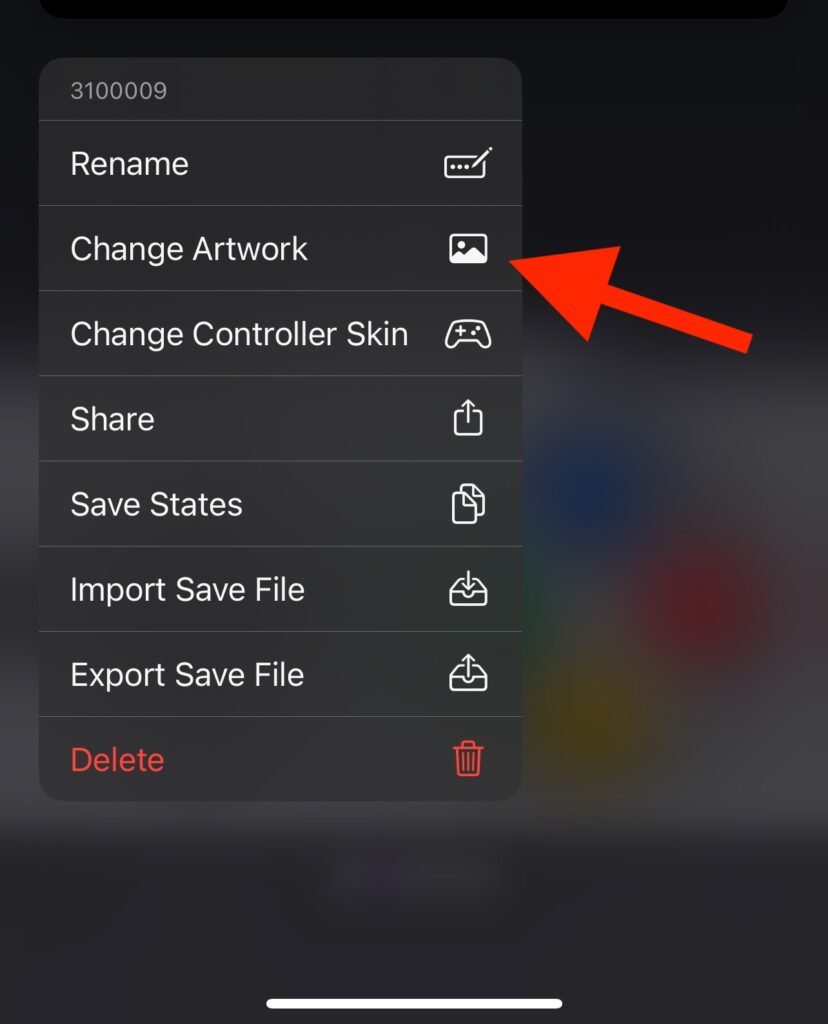Open the Save States text entry
Image resolution: width=828 pixels, height=1024 pixels.
(x=156, y=504)
